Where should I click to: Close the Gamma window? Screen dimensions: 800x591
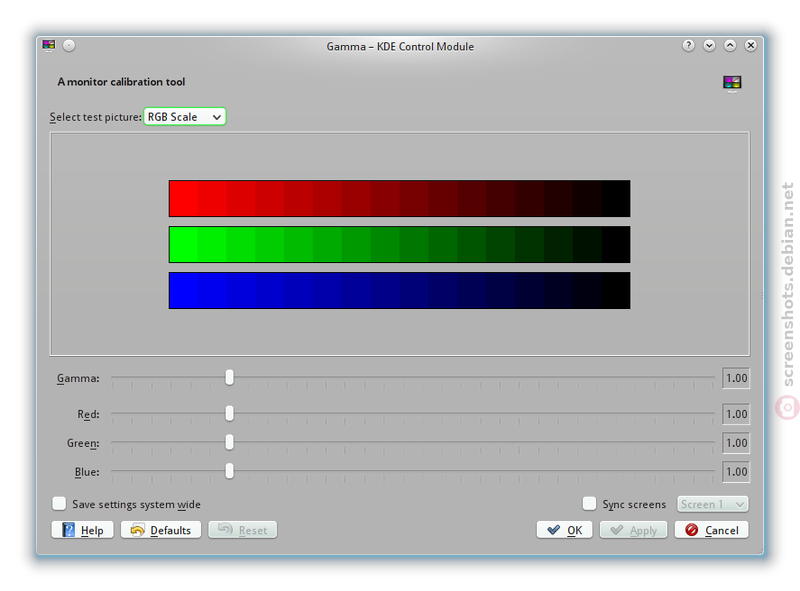click(x=751, y=46)
